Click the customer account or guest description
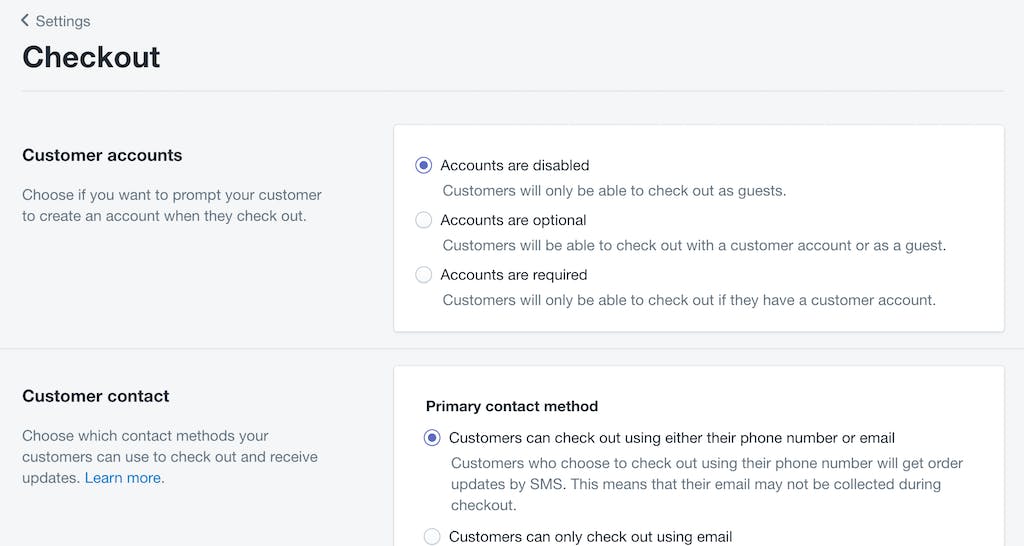This screenshot has height=546, width=1024. pyautogui.click(x=694, y=246)
